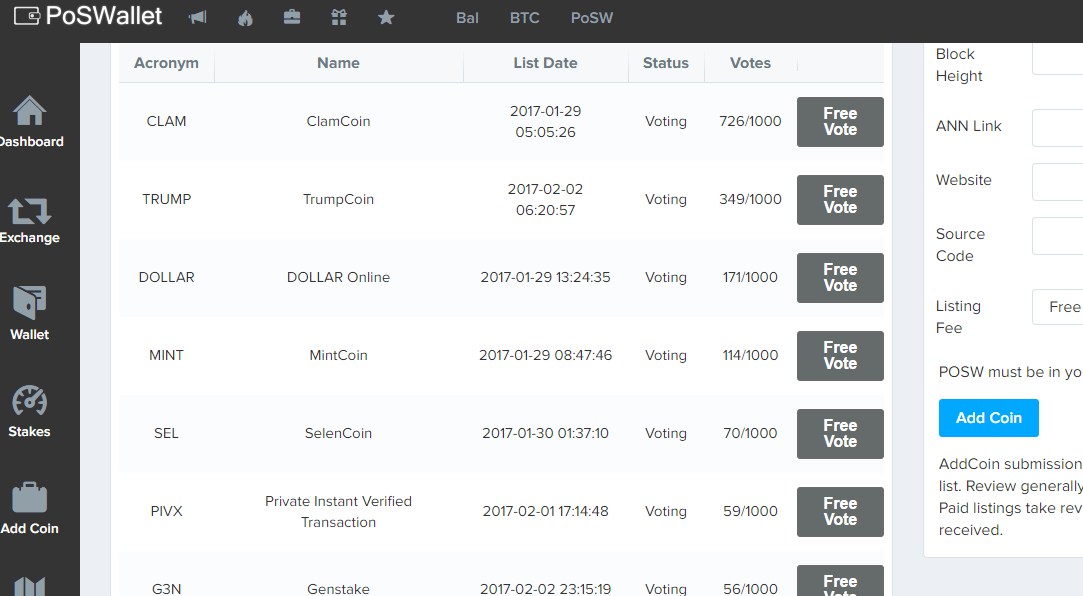Viewport: 1083px width, 596px height.
Task: Click the star icon in top bar
Action: click(386, 17)
